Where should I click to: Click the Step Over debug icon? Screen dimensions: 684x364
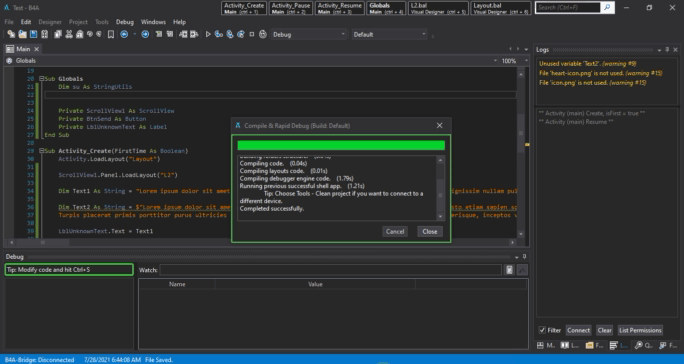click(230, 34)
